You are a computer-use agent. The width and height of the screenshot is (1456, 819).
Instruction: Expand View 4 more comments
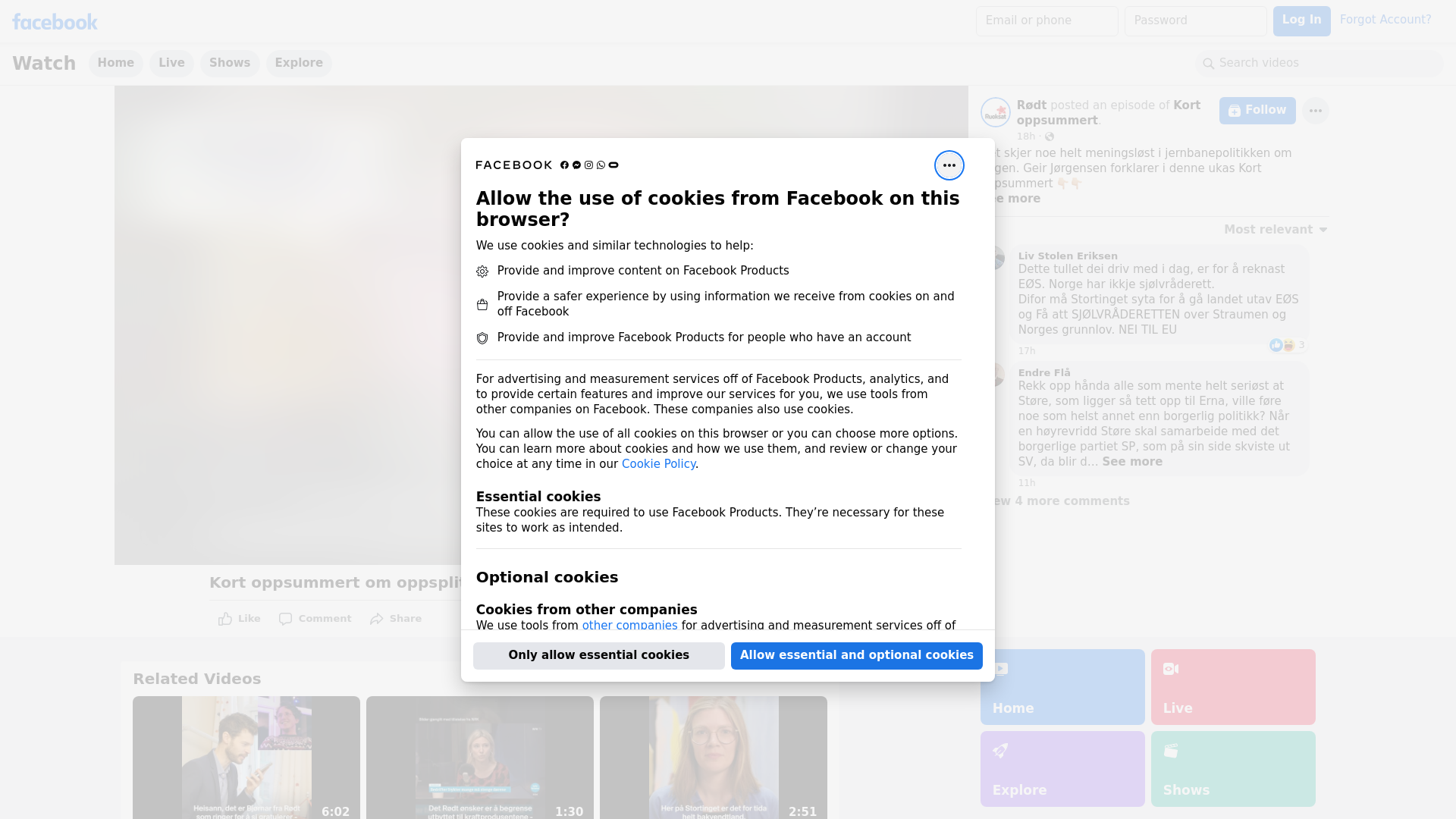pyautogui.click(x=1061, y=501)
